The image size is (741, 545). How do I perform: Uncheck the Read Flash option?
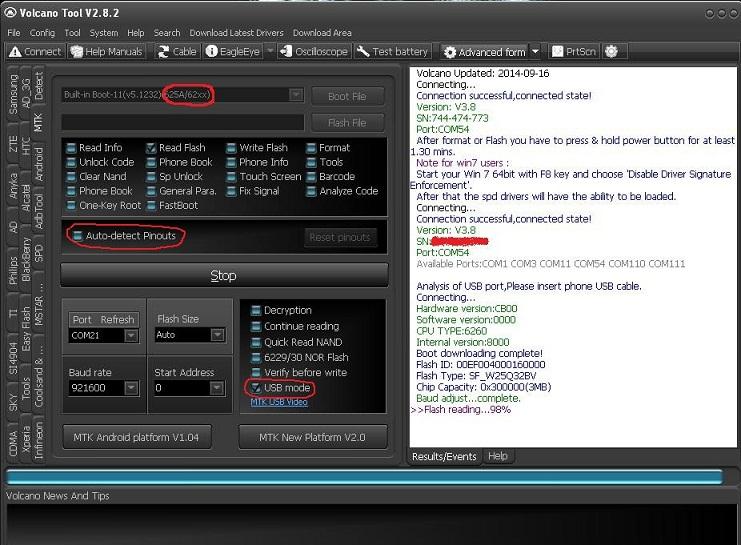[176, 147]
